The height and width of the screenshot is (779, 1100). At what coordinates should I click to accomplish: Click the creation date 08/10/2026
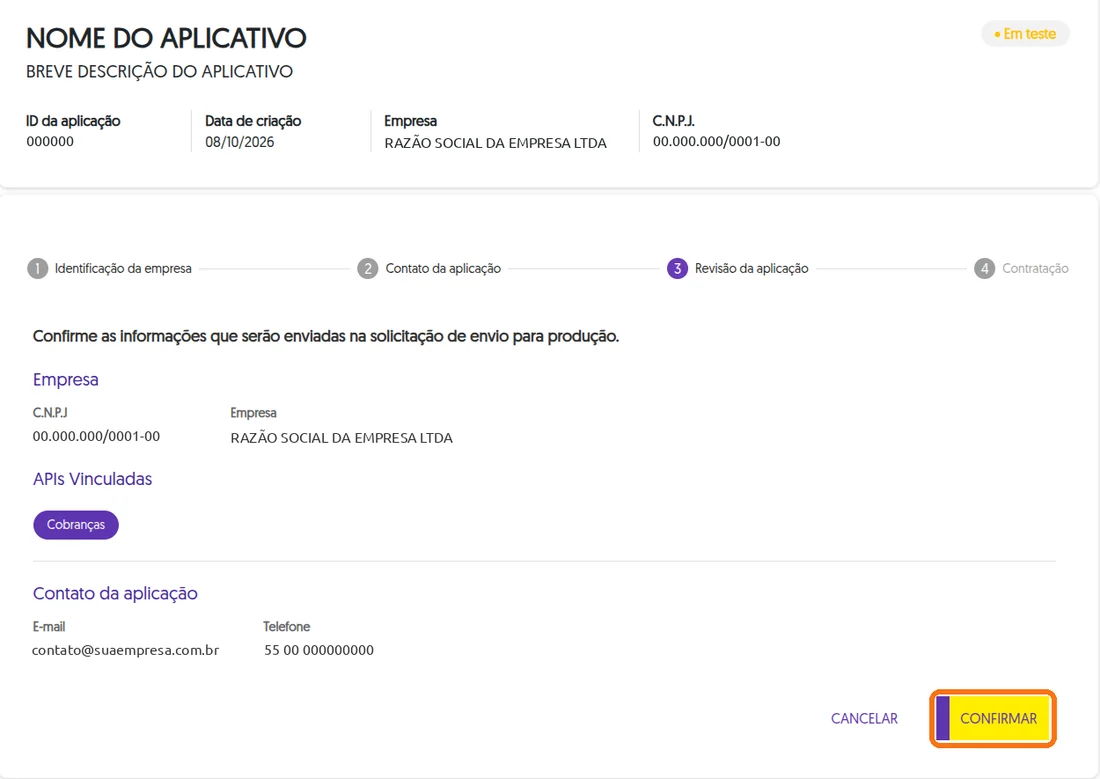coord(239,142)
